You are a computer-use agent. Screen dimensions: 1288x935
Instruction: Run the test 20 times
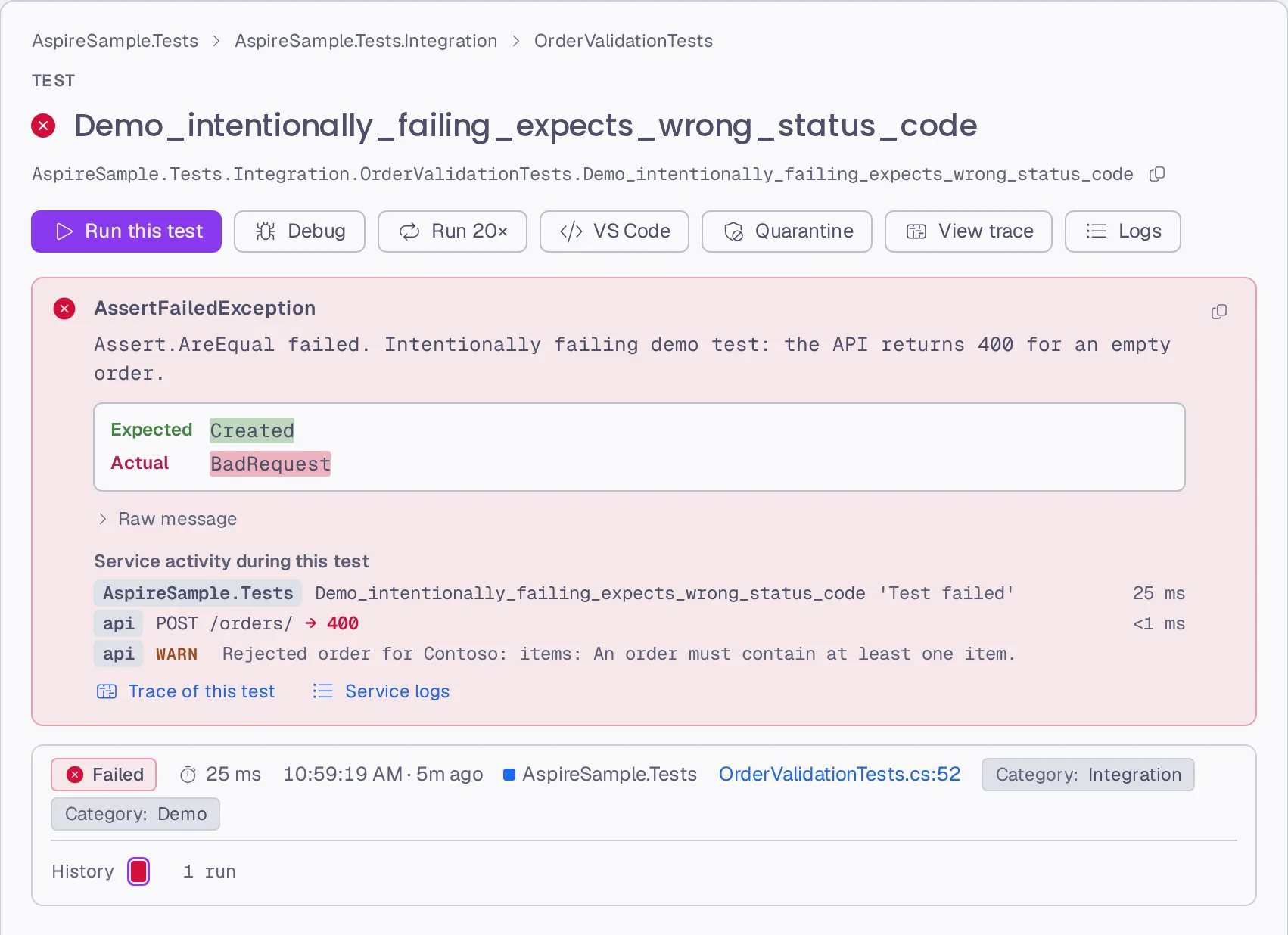(453, 231)
